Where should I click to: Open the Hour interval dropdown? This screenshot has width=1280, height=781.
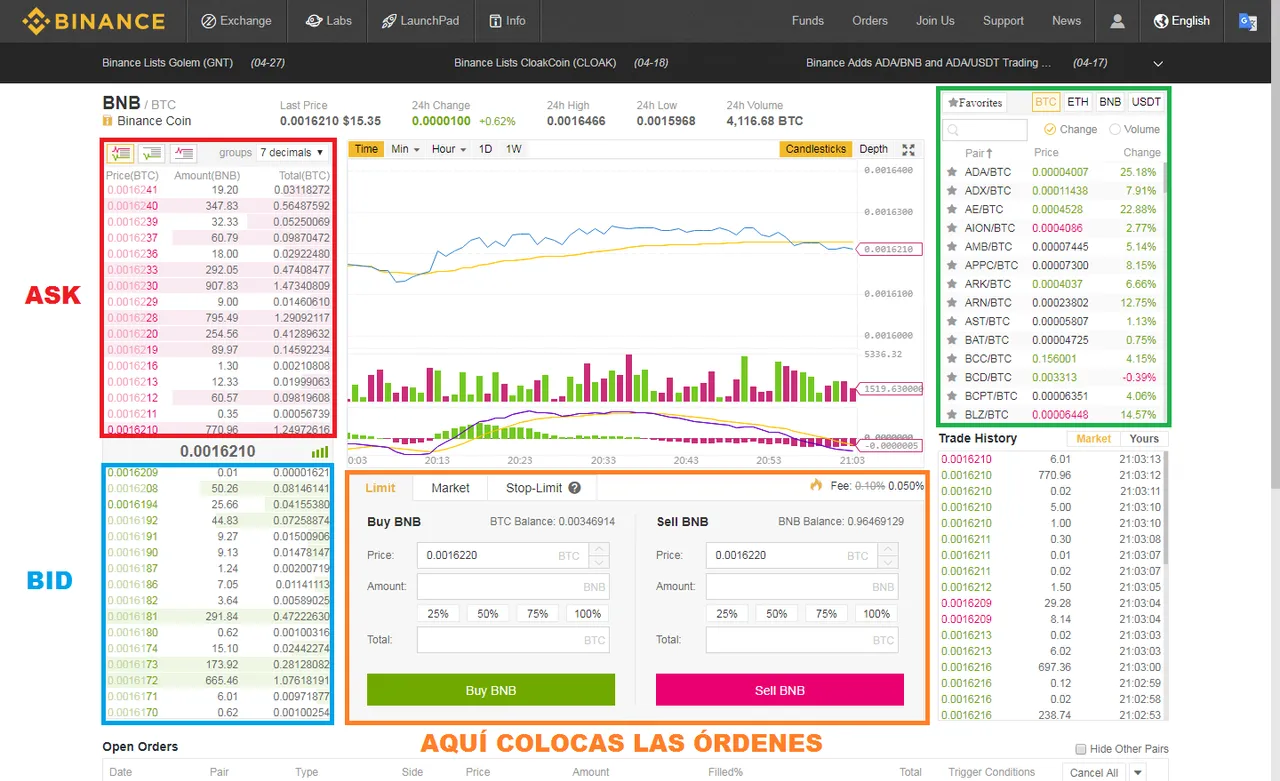(449, 149)
